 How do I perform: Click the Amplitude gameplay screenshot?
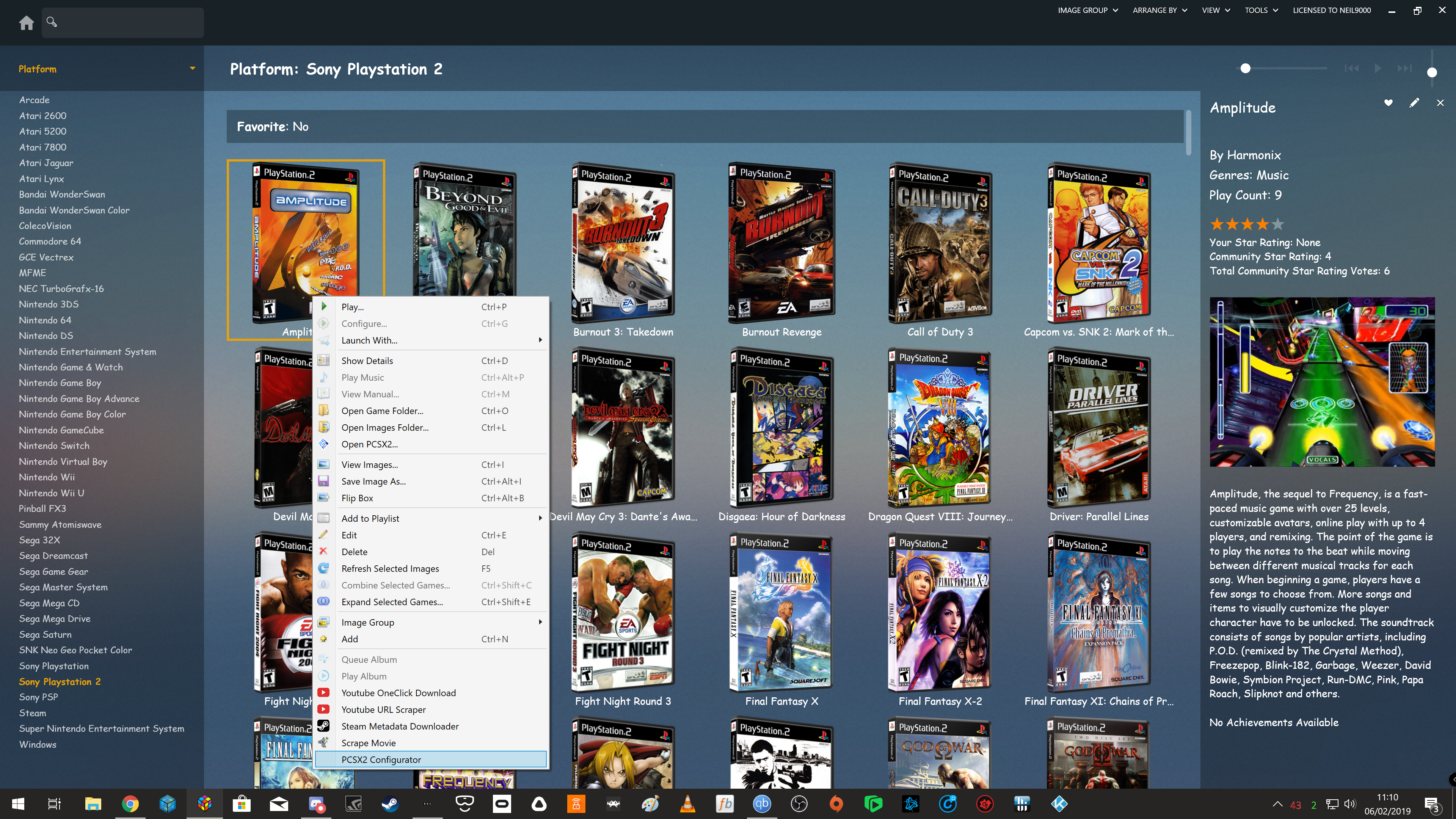(1322, 382)
